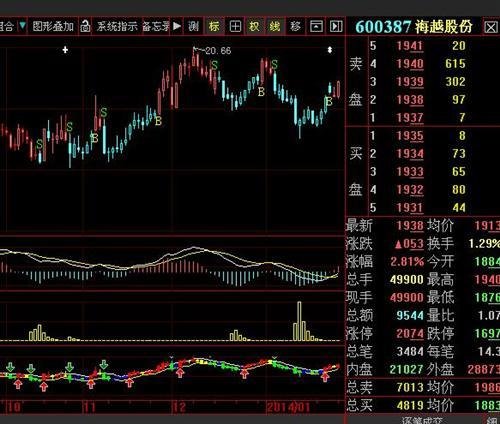
Task: Click the 总卖 value 7013
Action: pos(410,387)
